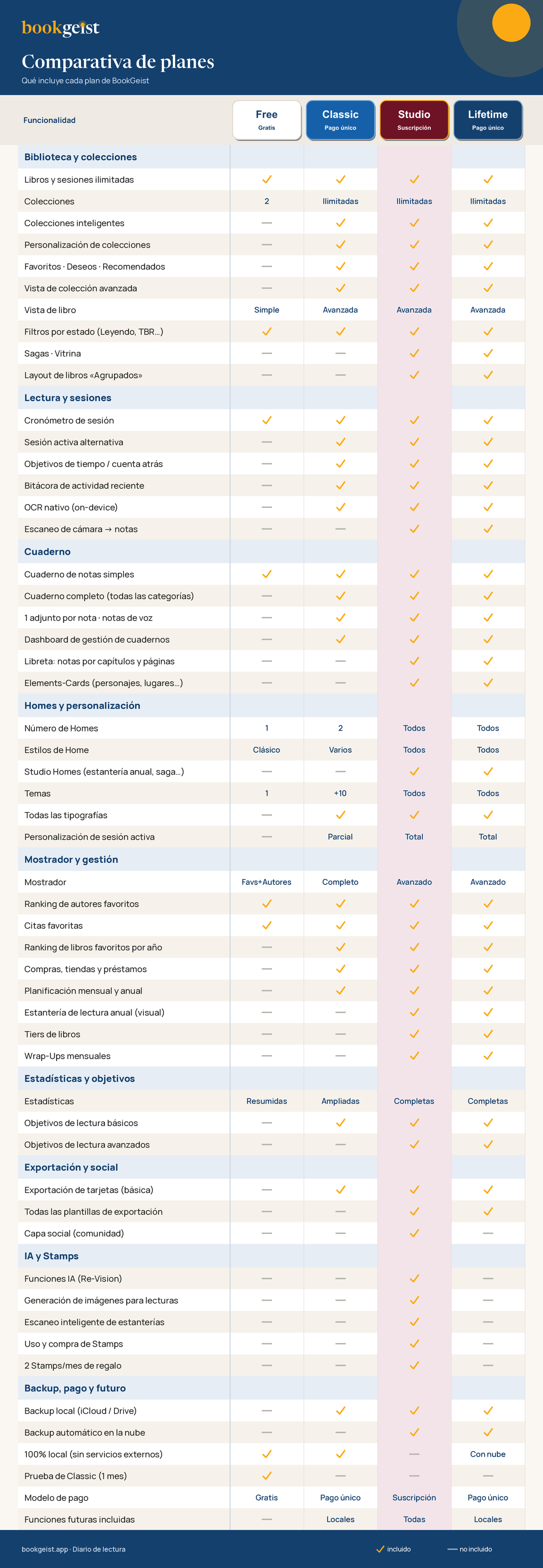Screen dimensions: 543x1568
Task: Click the orange sun circle in header
Action: click(511, 23)
